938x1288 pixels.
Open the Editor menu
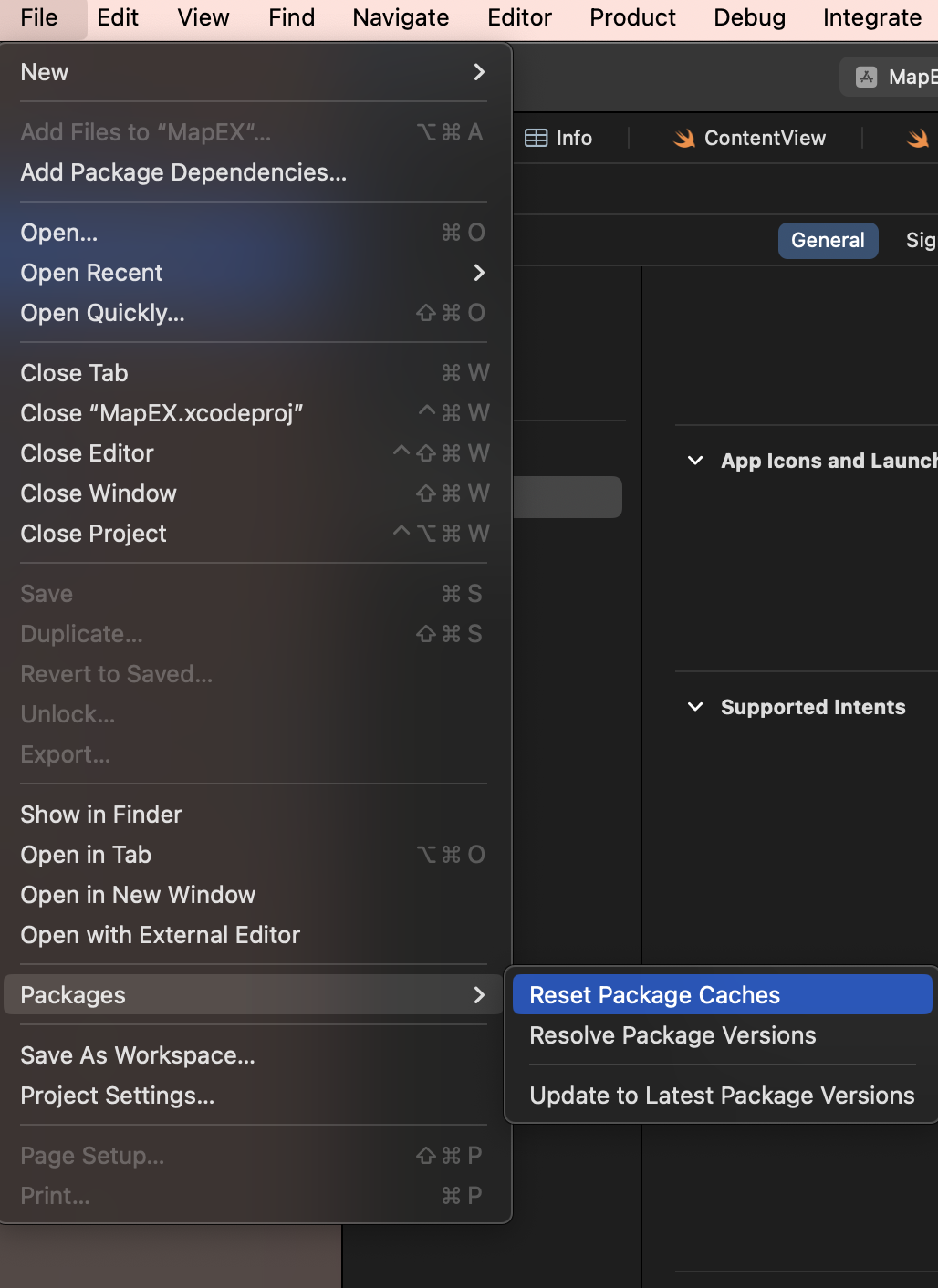point(519,17)
